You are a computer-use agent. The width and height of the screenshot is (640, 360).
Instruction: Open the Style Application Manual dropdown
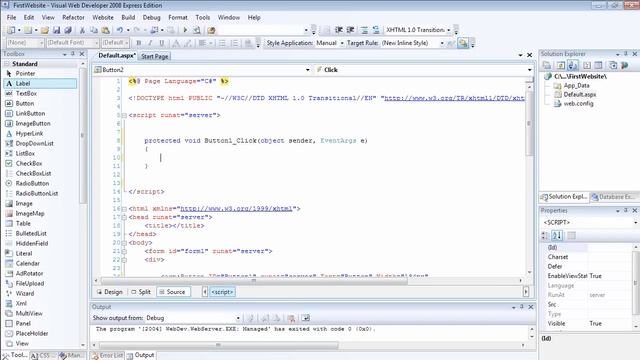(x=342, y=43)
